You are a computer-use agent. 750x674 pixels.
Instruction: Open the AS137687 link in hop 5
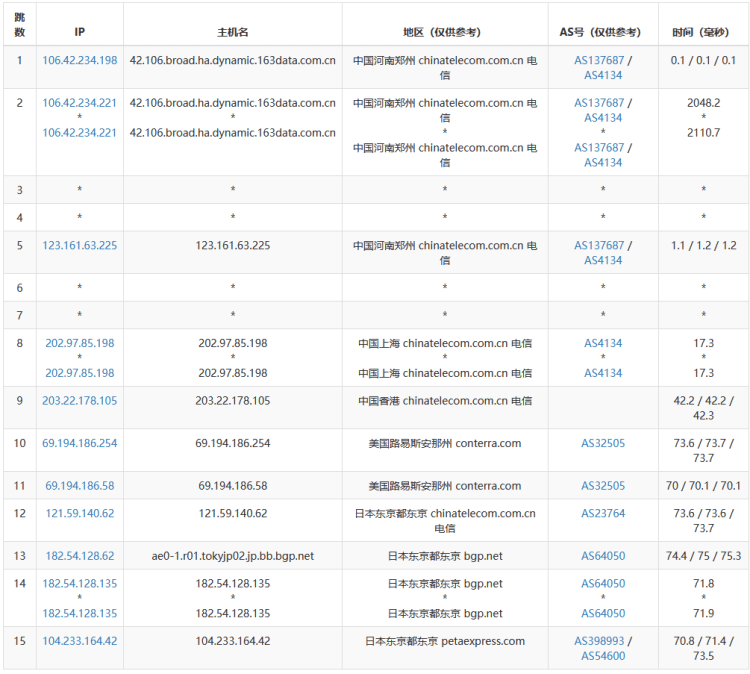point(599,245)
